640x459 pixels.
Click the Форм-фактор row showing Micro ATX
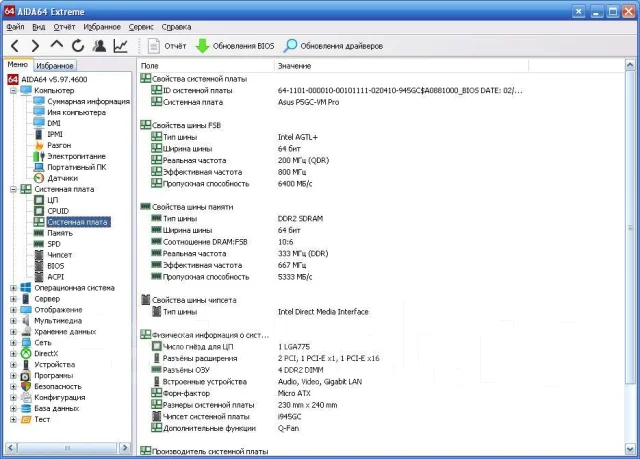tap(339, 393)
